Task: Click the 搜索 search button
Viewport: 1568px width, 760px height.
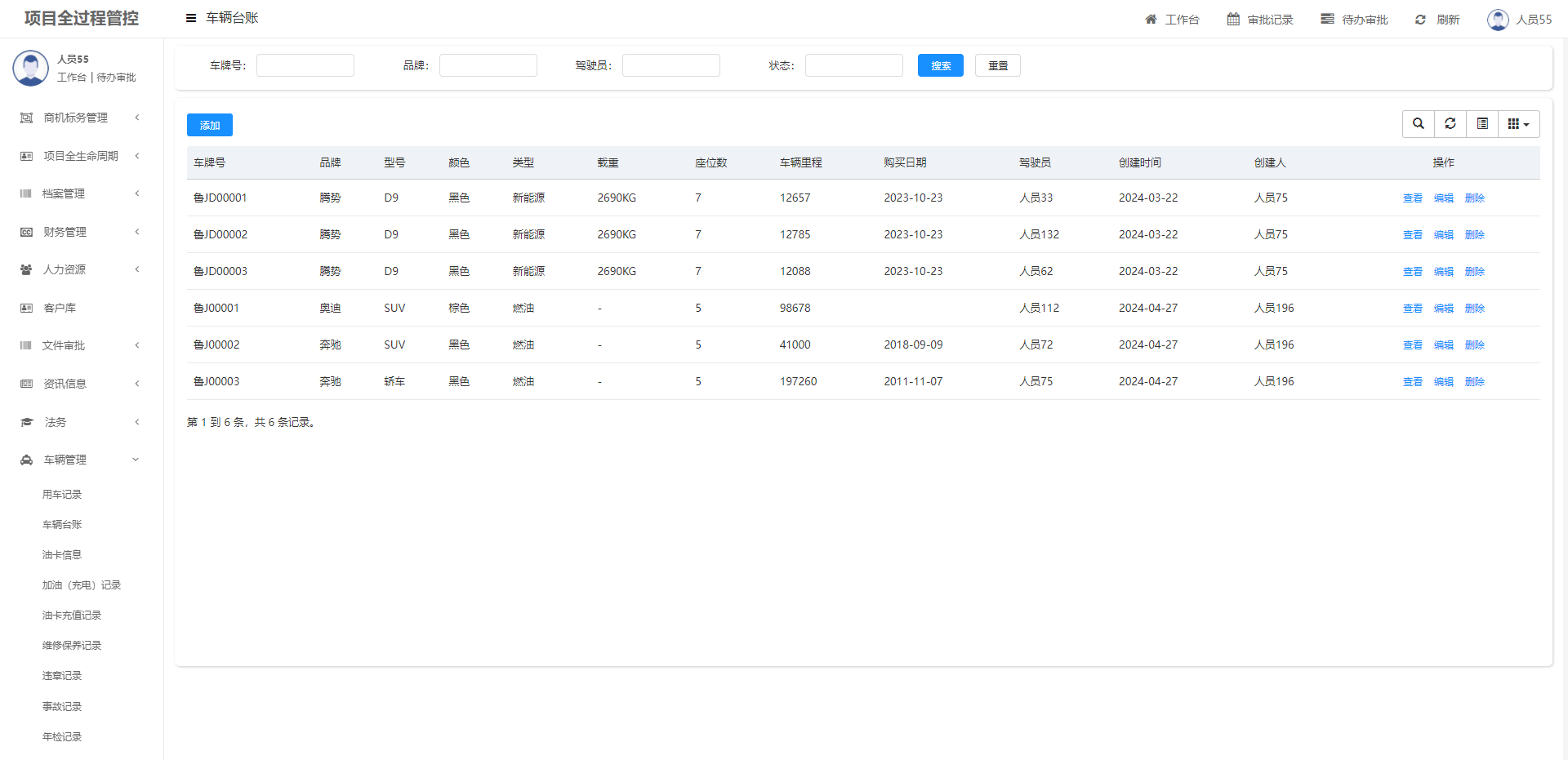Action: 940,65
